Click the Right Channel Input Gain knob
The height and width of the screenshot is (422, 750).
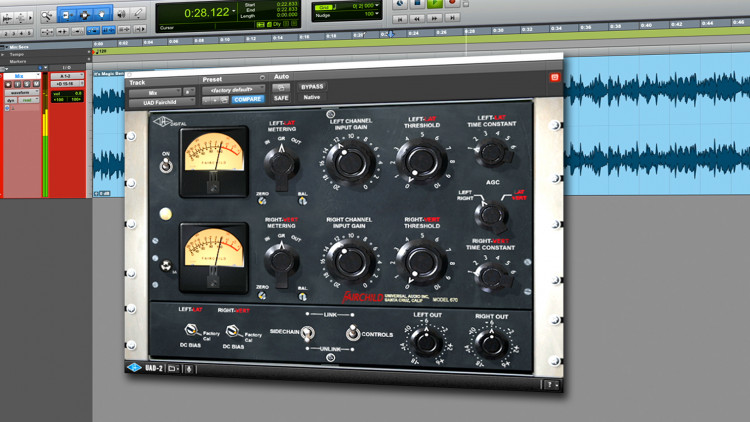351,262
